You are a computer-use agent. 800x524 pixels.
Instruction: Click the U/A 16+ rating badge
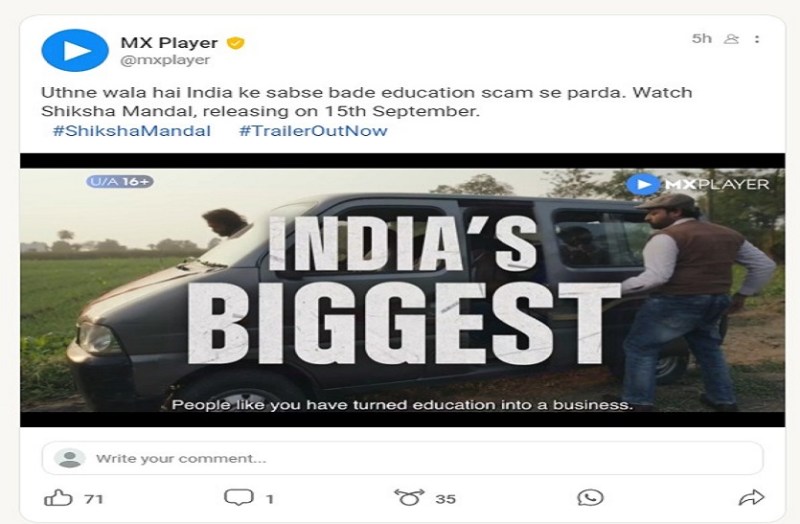(x=120, y=182)
